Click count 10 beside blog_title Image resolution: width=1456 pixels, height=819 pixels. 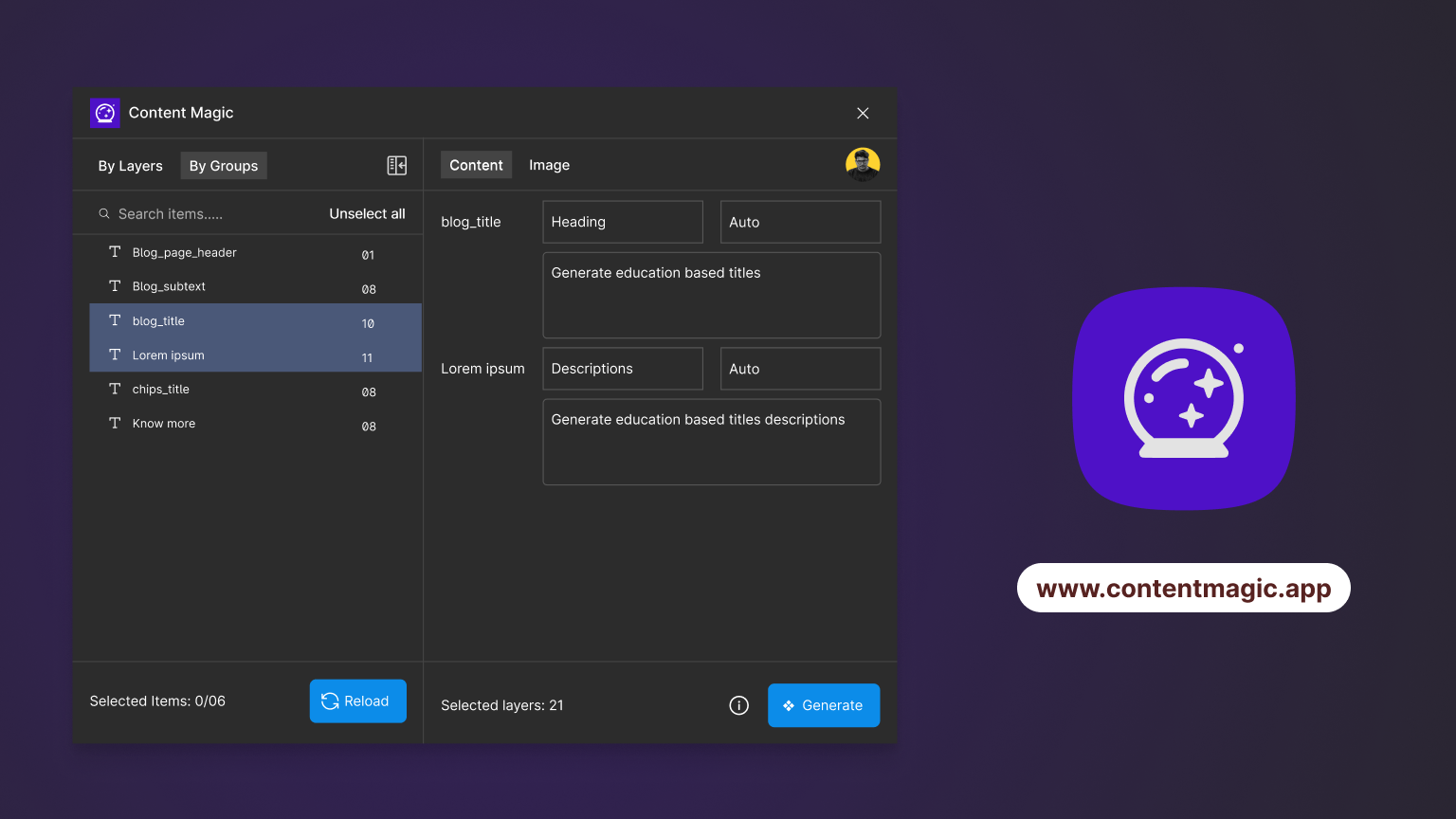pos(368,323)
